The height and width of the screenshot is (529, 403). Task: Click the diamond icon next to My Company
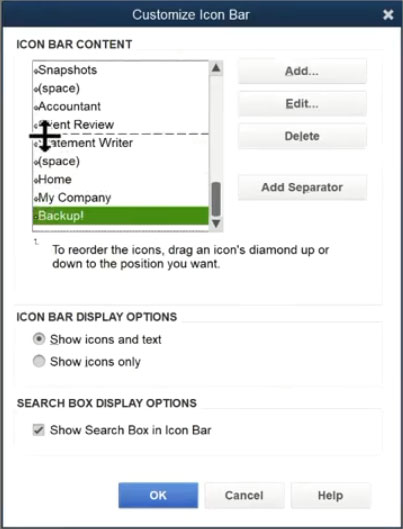pyautogui.click(x=36, y=199)
